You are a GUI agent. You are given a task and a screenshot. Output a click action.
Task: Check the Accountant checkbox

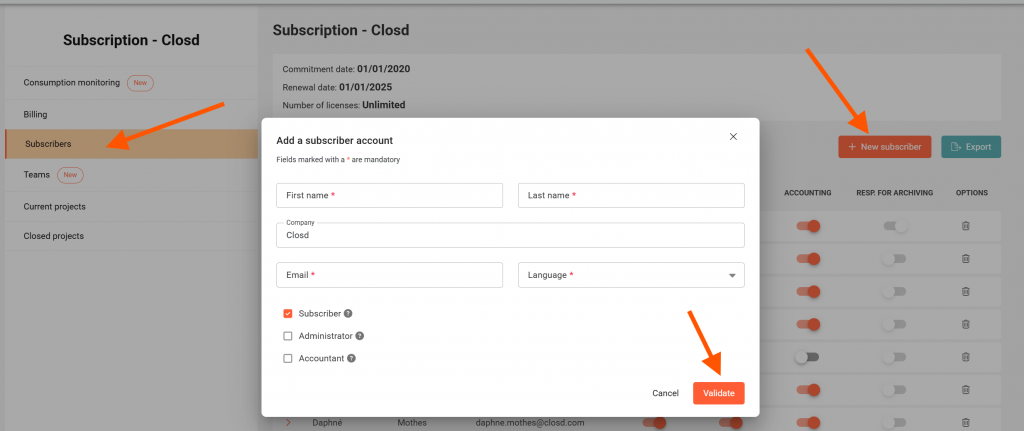coord(288,358)
